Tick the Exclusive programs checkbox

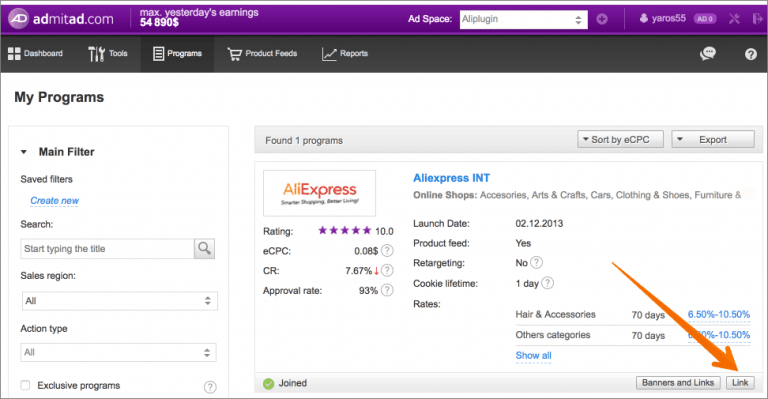tap(25, 385)
